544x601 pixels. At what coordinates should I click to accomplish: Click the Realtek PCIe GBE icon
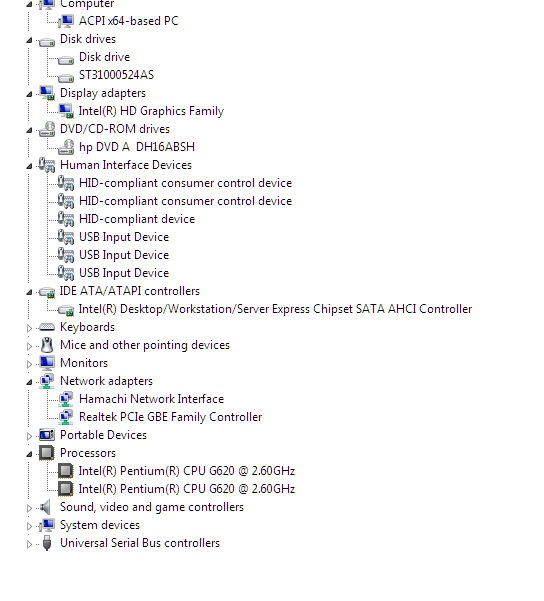[66, 417]
